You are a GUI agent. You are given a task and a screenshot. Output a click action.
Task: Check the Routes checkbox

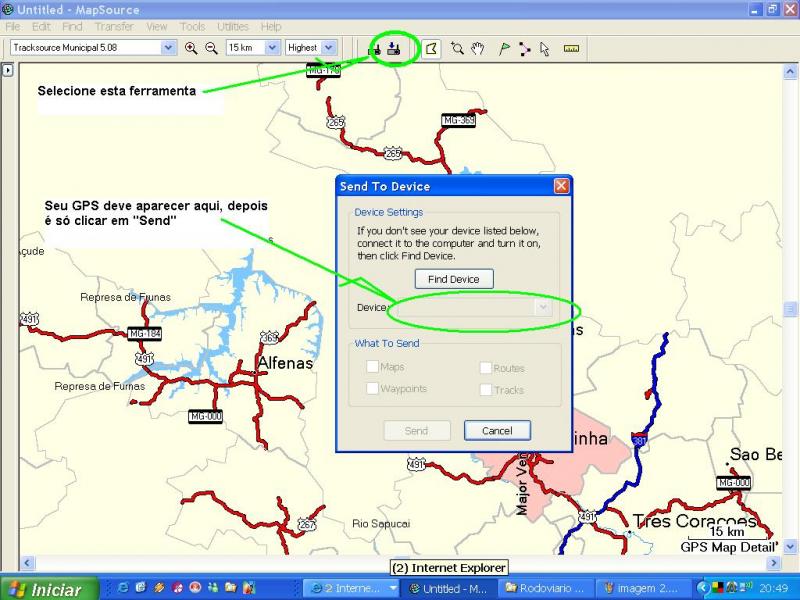pyautogui.click(x=486, y=368)
